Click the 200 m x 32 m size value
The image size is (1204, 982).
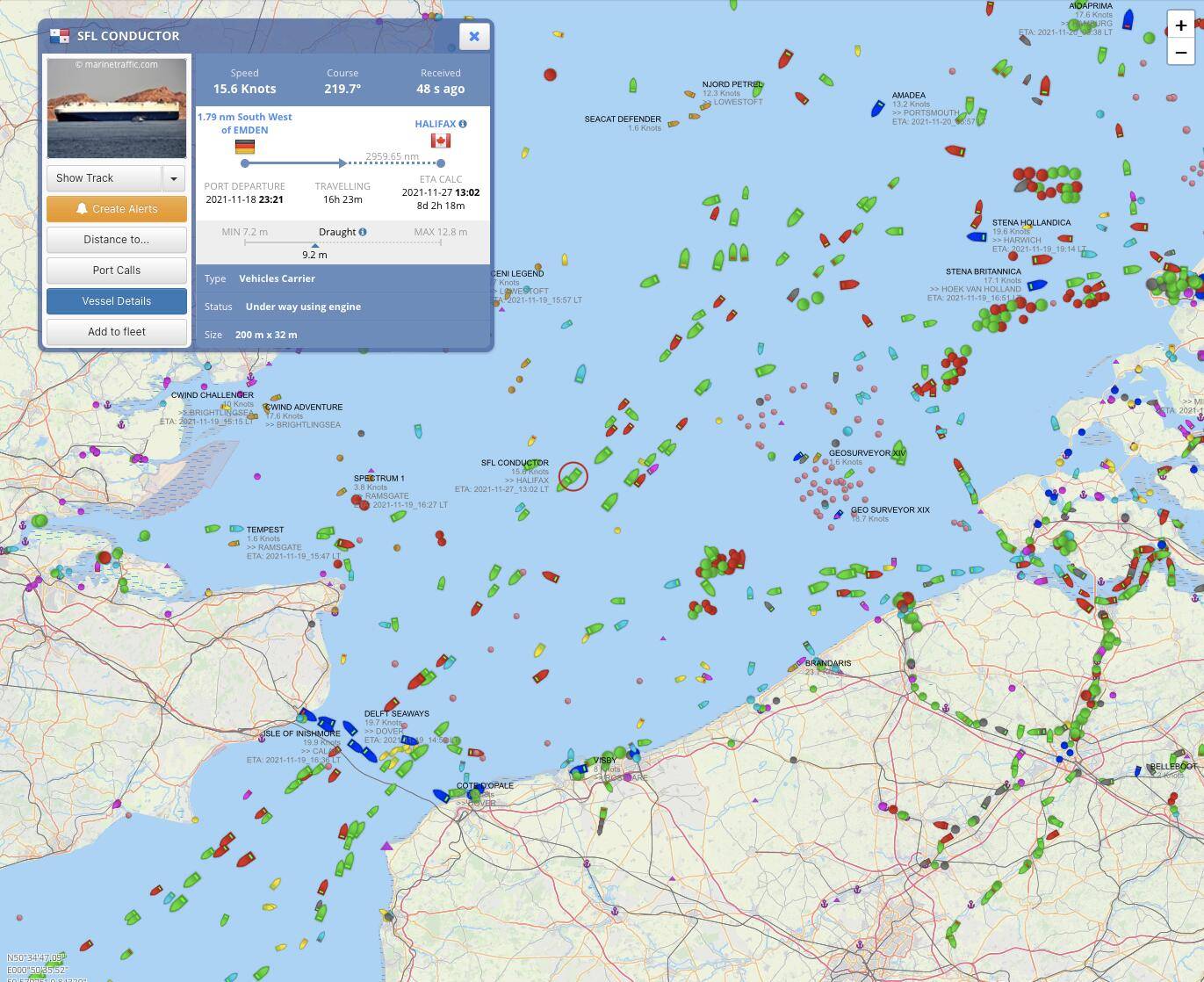[266, 335]
